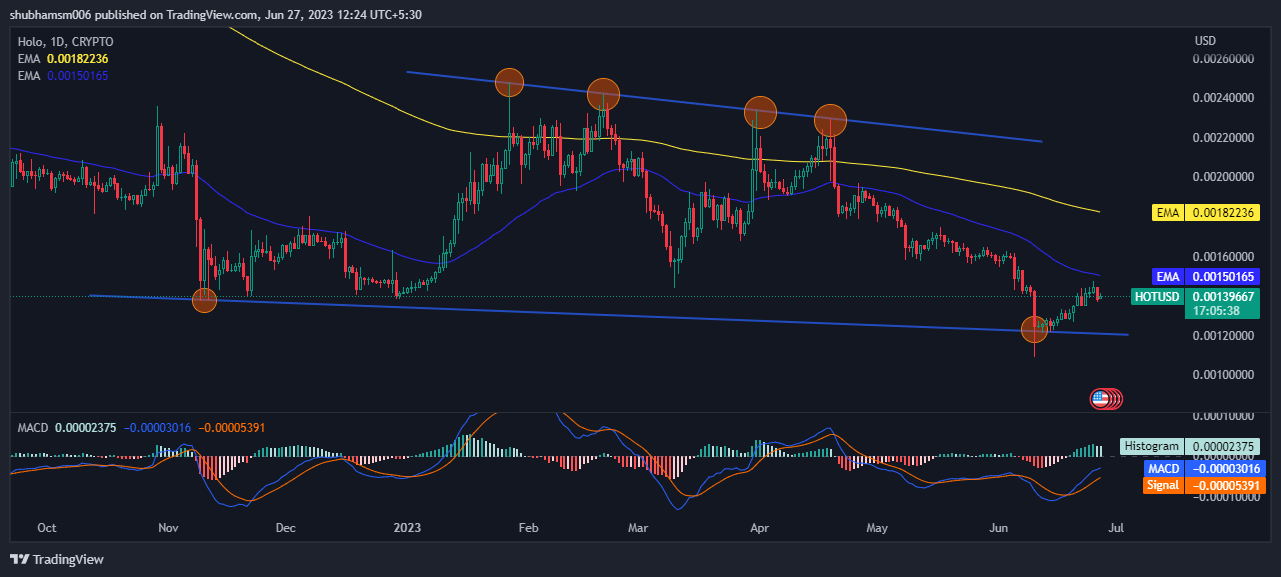Open the USD currency selector on price axis
The height and width of the screenshot is (577, 1281).
tap(1205, 41)
